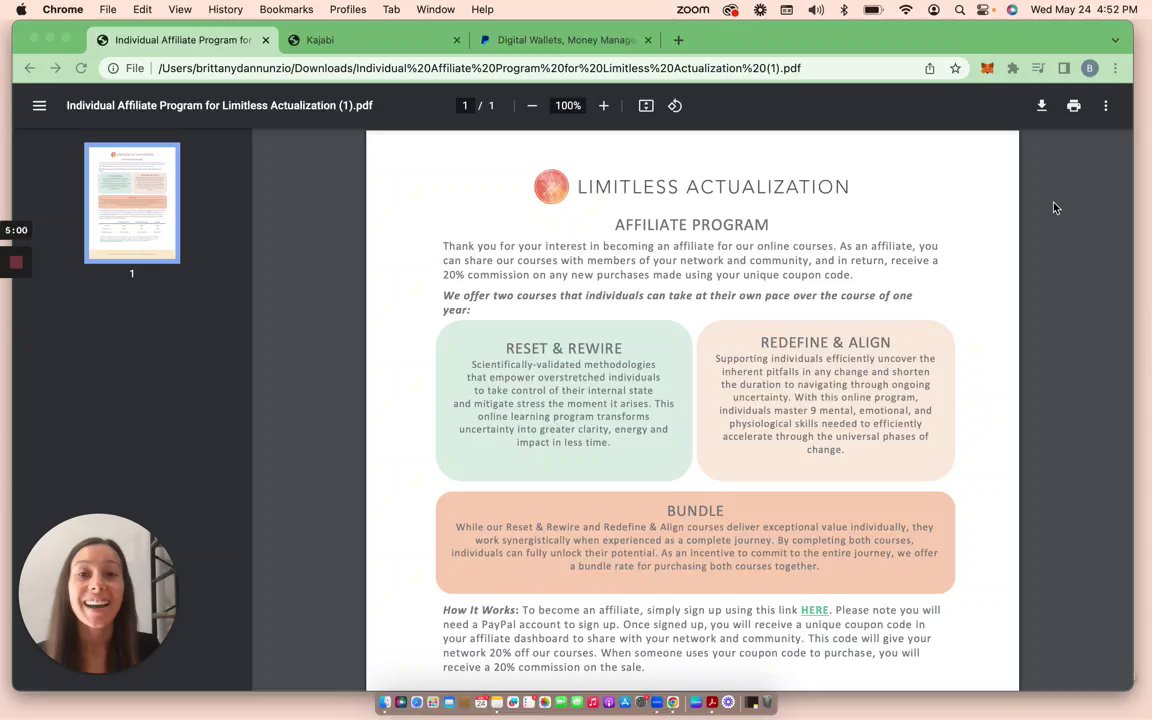The image size is (1152, 720).
Task: Open the media controls icon
Action: click(1038, 68)
